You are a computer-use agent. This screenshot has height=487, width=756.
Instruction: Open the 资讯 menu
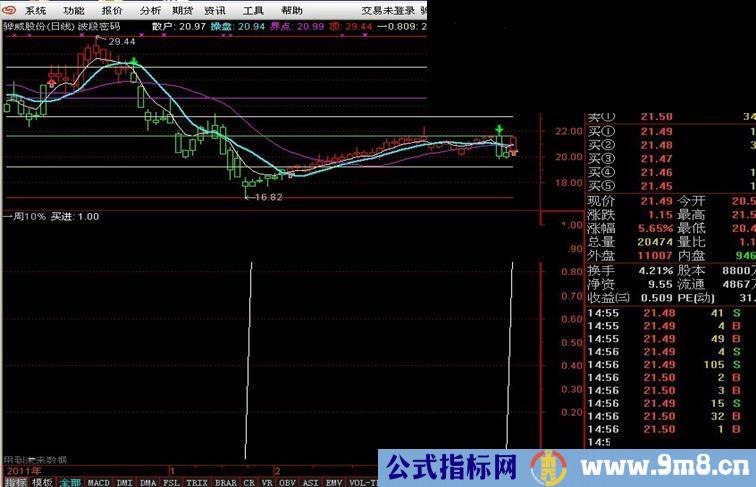point(214,9)
